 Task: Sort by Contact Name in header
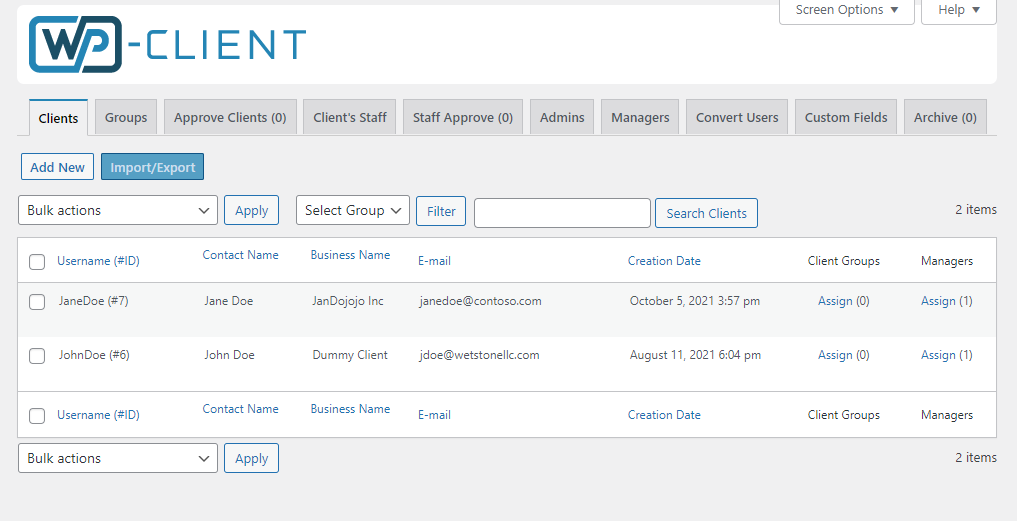click(241, 255)
